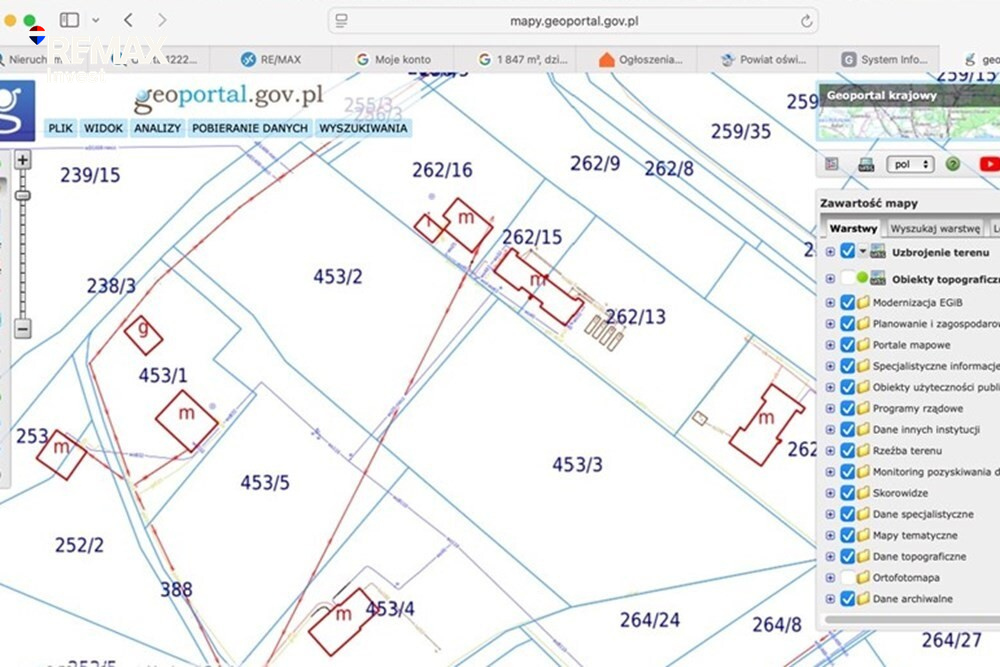Click the first toolbar icon left of the WMS icon
Screen dimensions: 1000x667
832,165
